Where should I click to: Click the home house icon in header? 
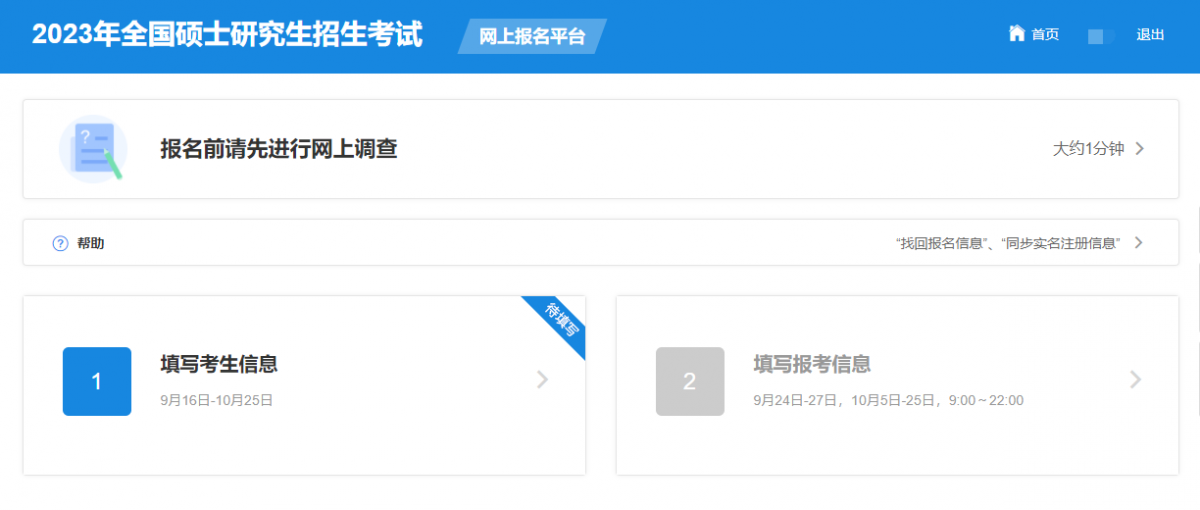[x=1017, y=34]
